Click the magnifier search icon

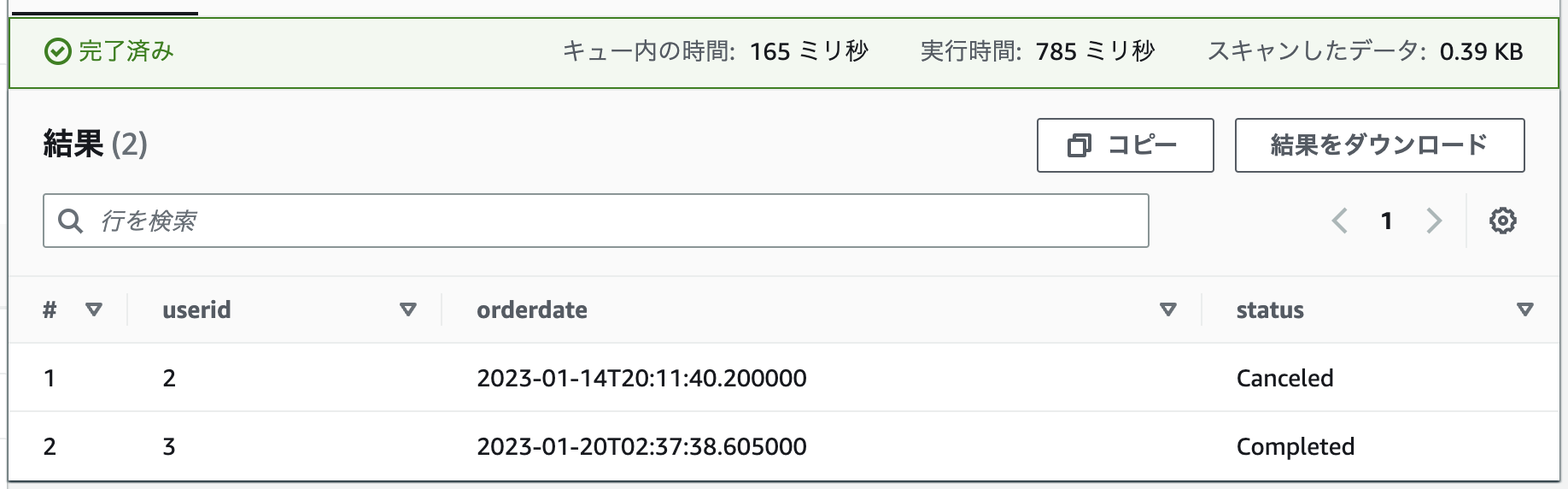coord(70,221)
